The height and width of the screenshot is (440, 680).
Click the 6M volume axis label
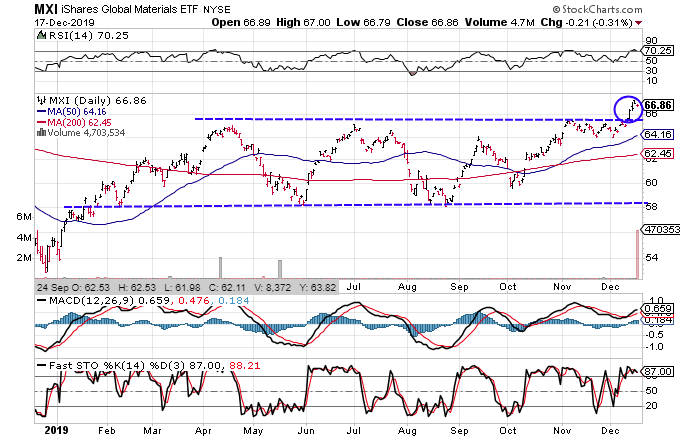[24, 216]
